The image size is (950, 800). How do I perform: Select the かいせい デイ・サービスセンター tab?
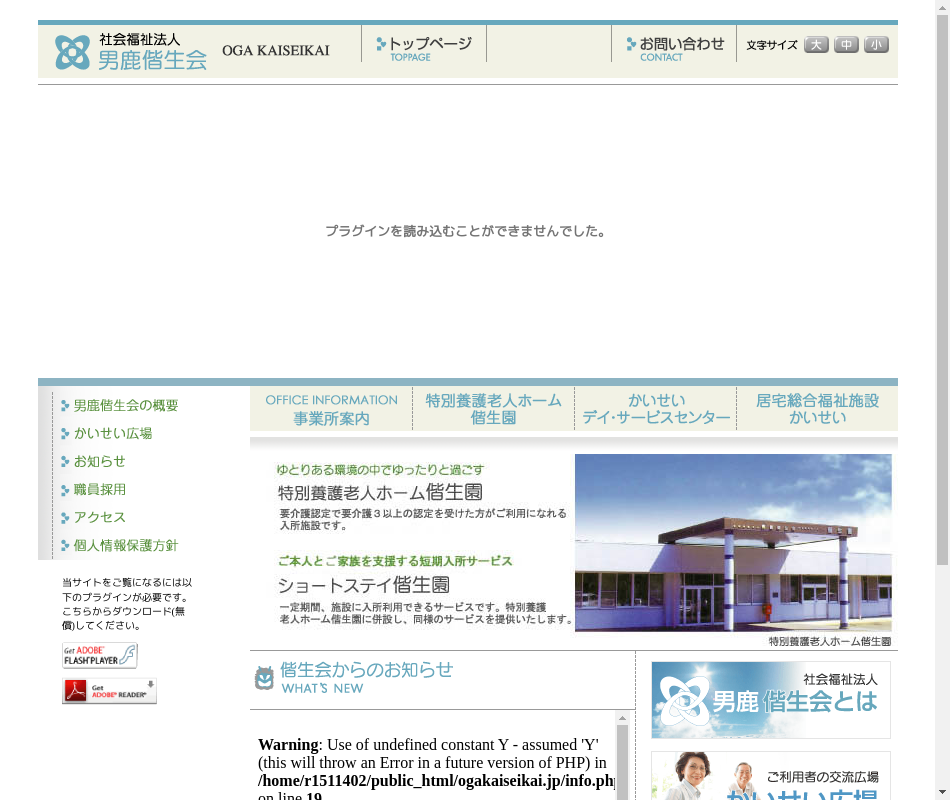(656, 409)
